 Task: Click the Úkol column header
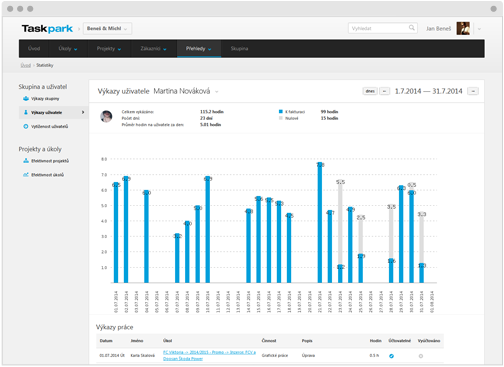(167, 341)
